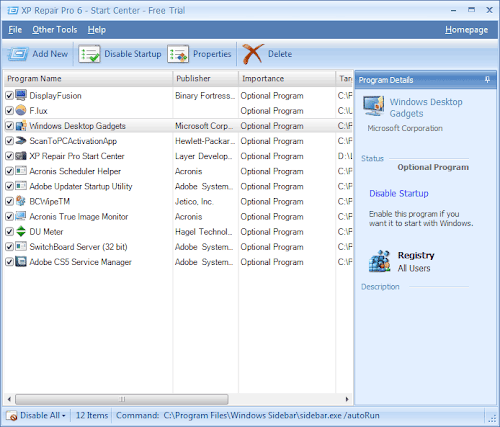The image size is (500, 427).
Task: Uncheck the Adobe Updater Startup Utility checkbox
Action: click(9, 187)
